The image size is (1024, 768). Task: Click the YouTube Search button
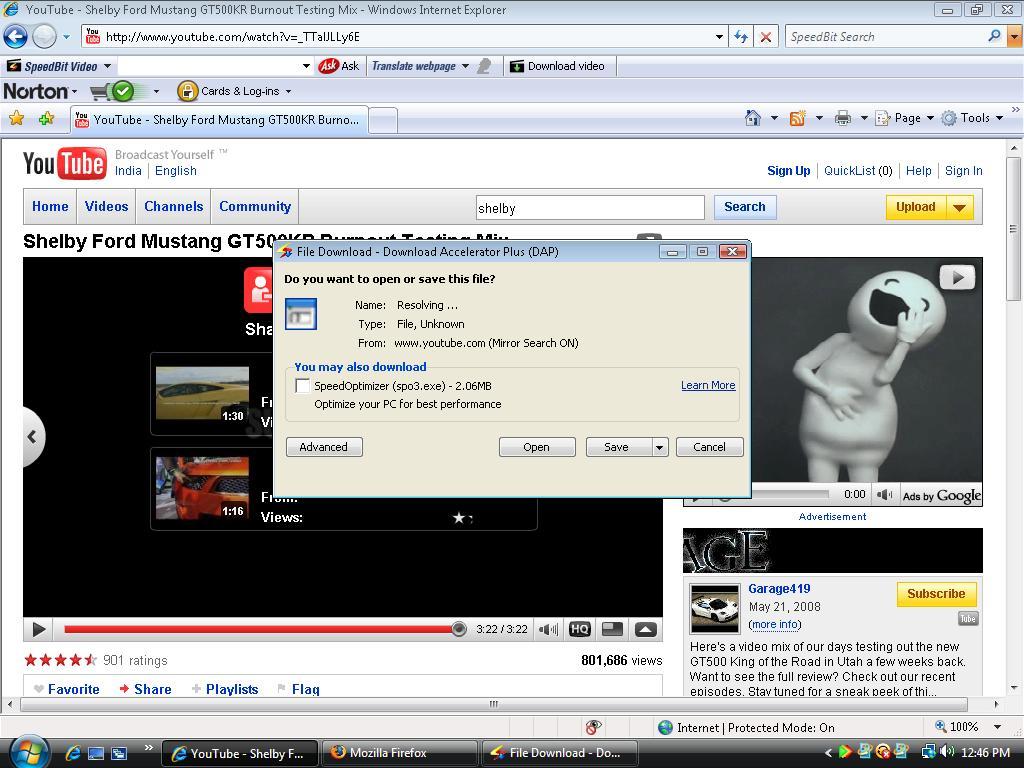pos(744,207)
